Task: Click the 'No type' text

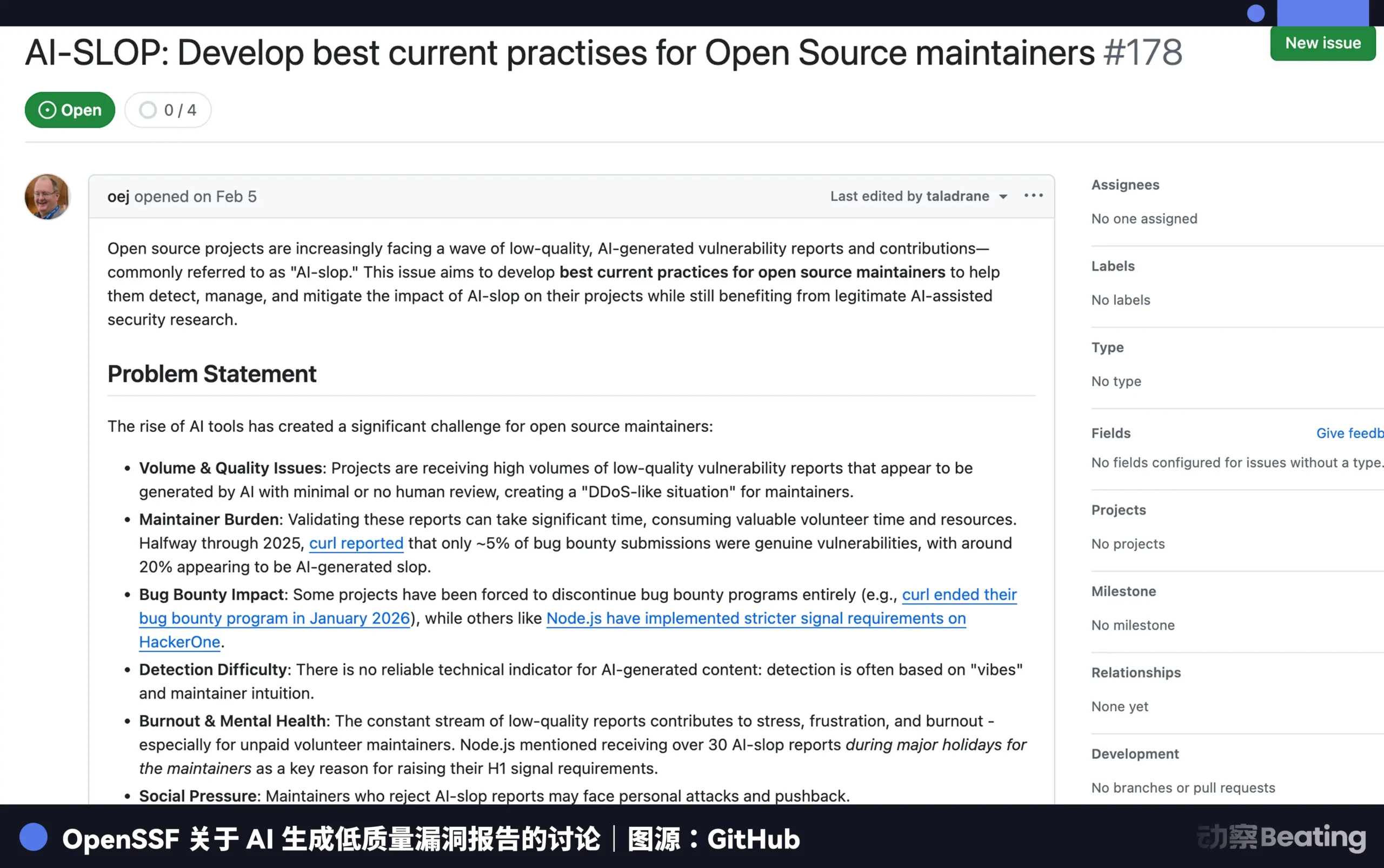Action: (1116, 381)
